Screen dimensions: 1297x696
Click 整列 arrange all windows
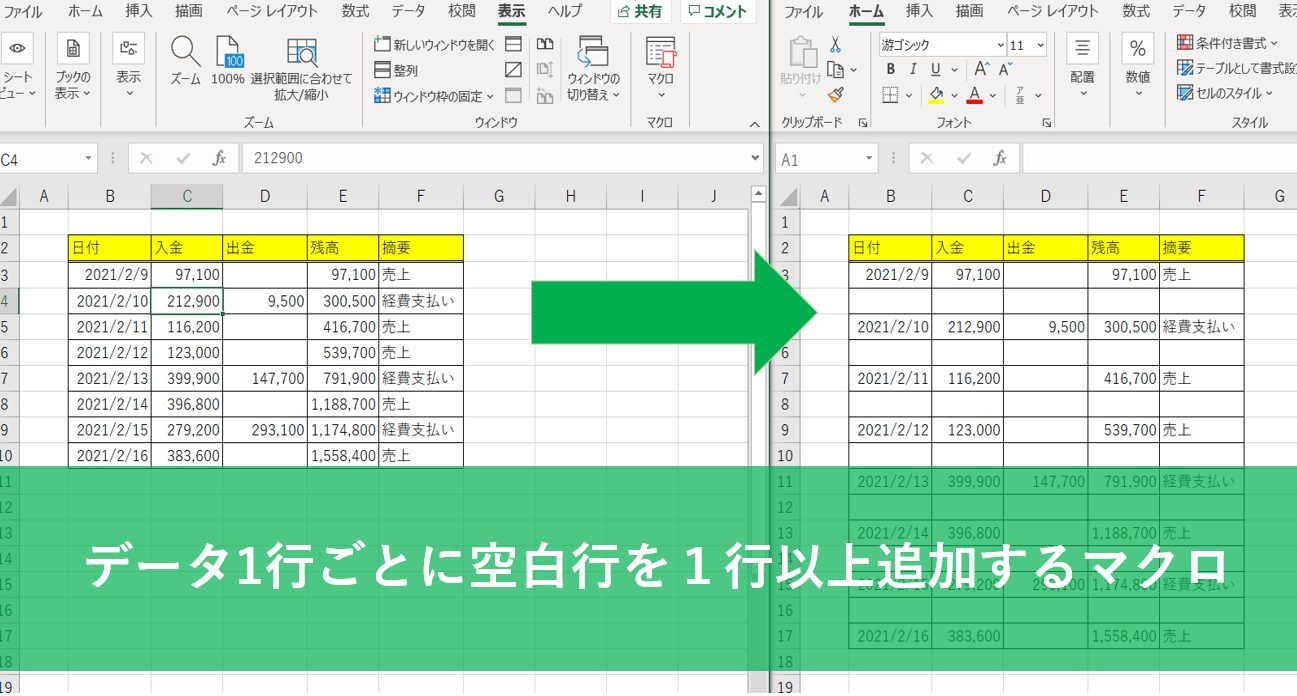(396, 71)
